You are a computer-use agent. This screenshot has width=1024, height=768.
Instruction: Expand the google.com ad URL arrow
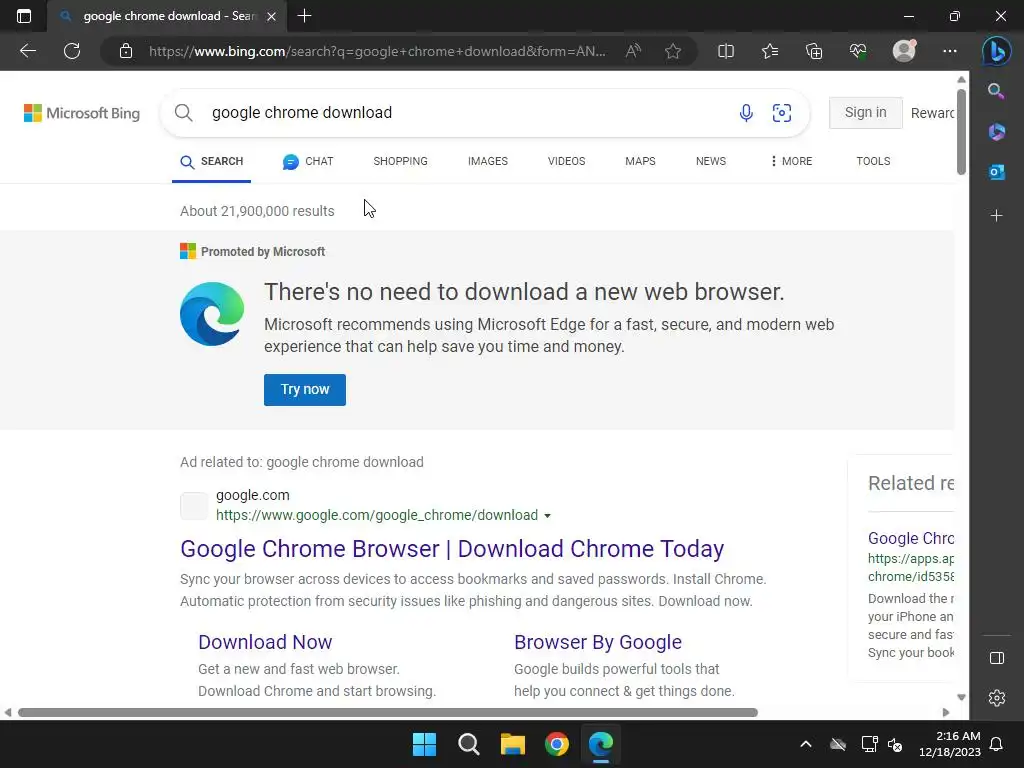547,516
